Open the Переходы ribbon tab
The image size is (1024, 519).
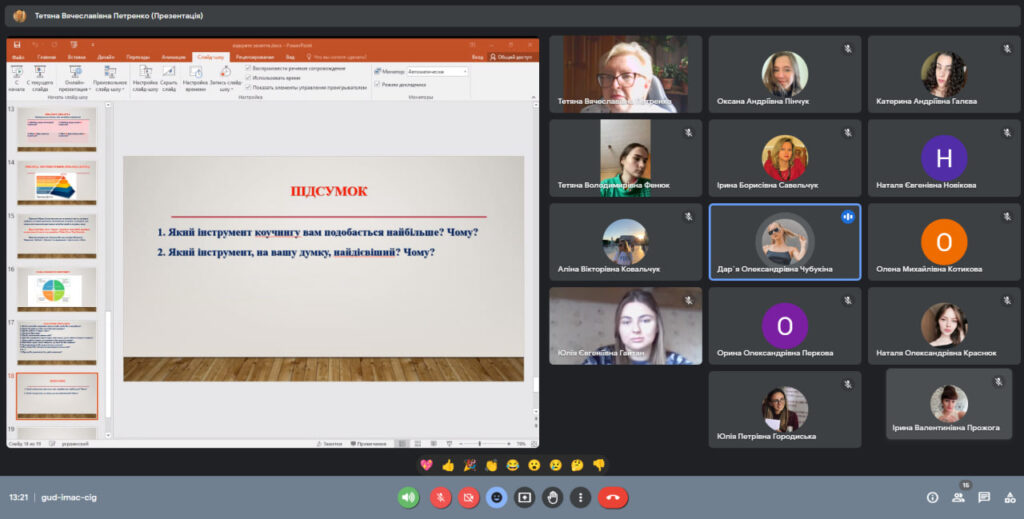click(138, 57)
